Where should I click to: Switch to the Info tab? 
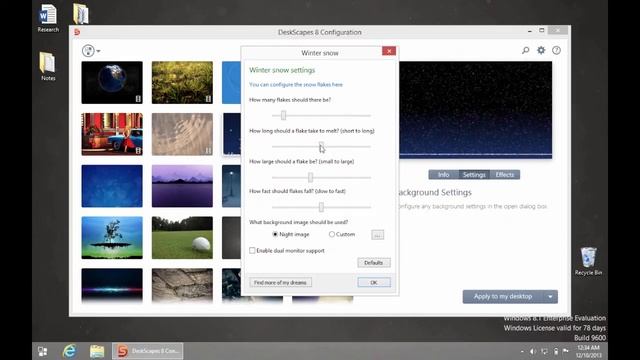point(444,175)
